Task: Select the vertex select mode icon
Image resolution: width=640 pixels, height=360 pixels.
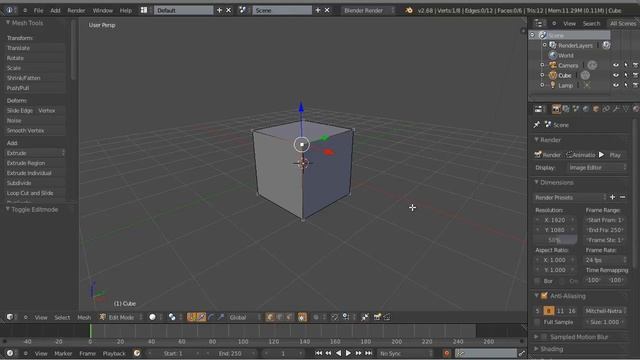Action: point(270,317)
